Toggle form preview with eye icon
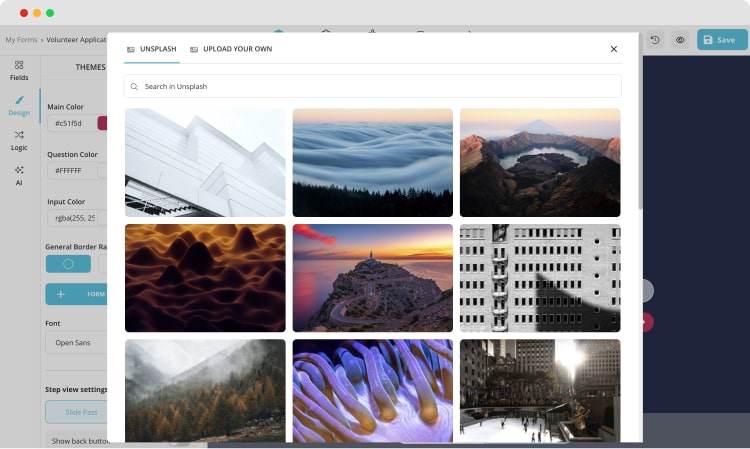Image resolution: width=750 pixels, height=449 pixels. tap(680, 40)
